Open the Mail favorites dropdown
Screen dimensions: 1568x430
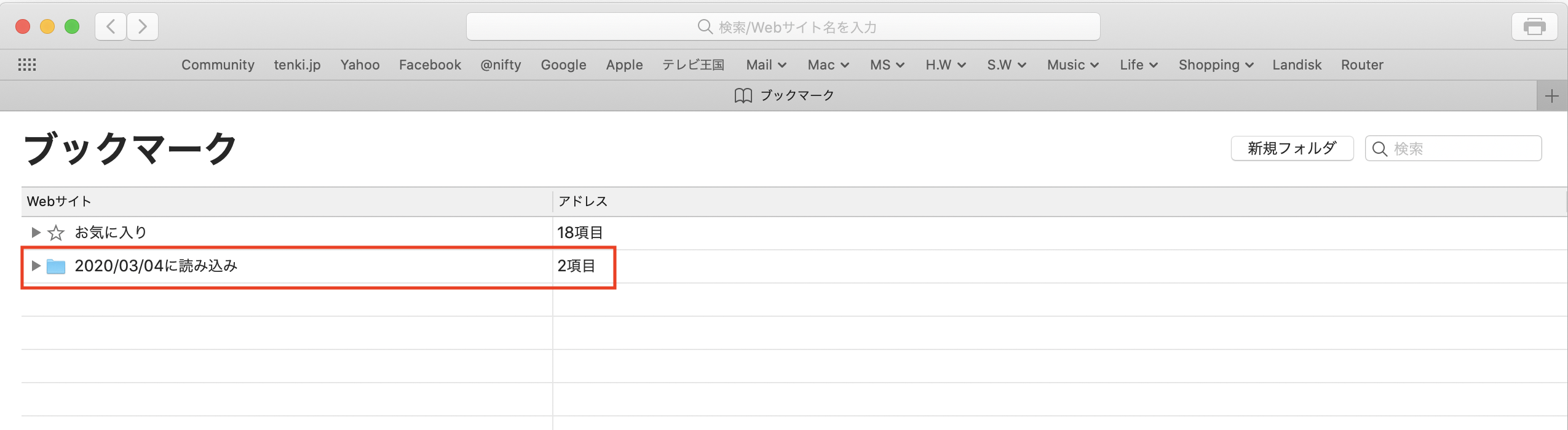coord(766,65)
